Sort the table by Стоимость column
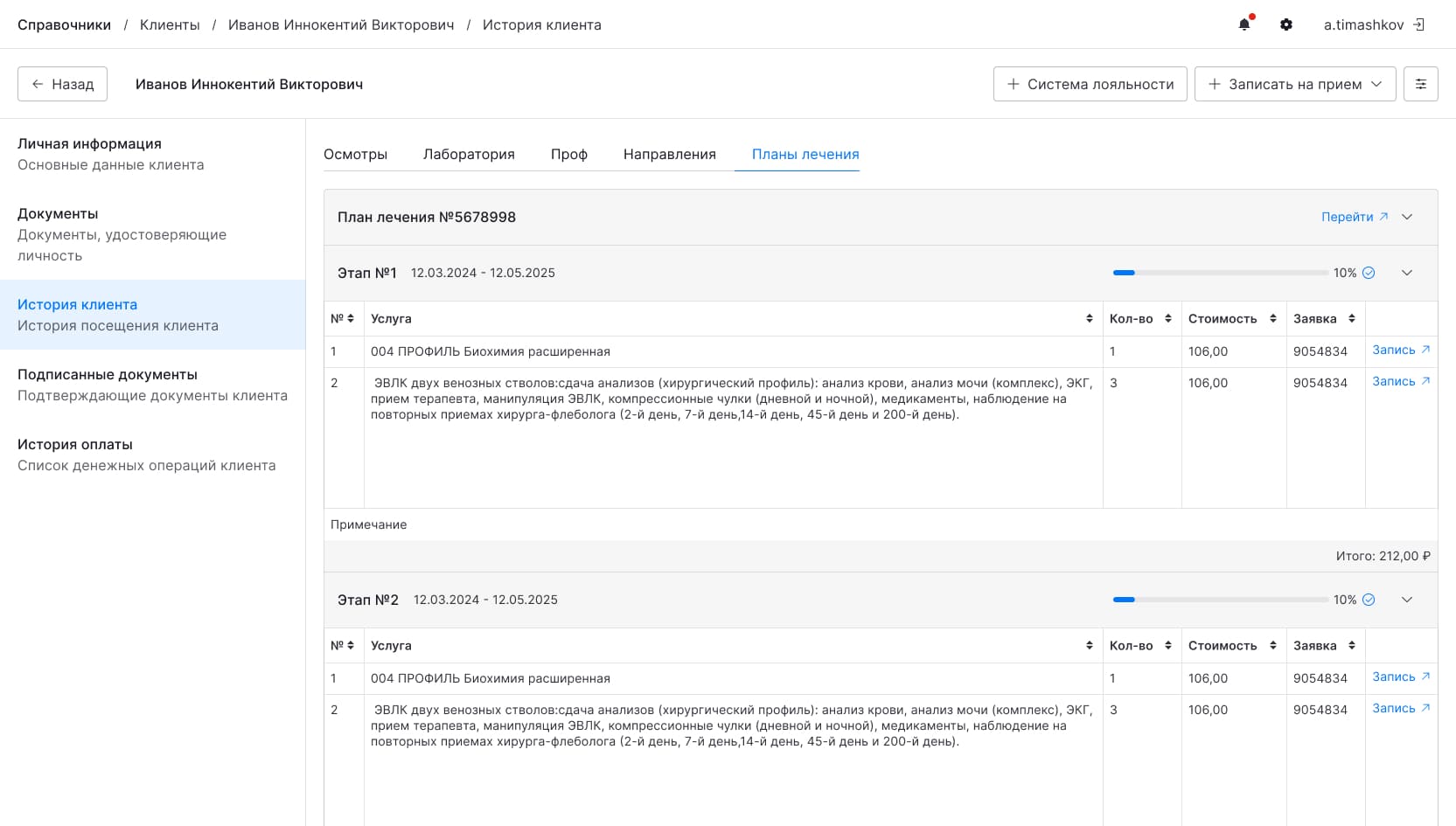 [1273, 318]
